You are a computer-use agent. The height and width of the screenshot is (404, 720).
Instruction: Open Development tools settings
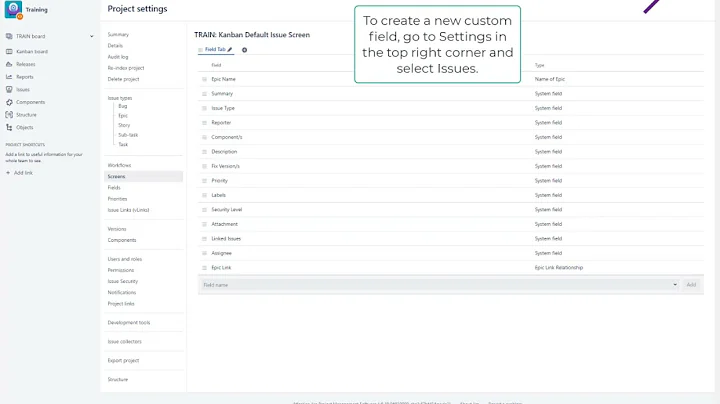[129, 322]
